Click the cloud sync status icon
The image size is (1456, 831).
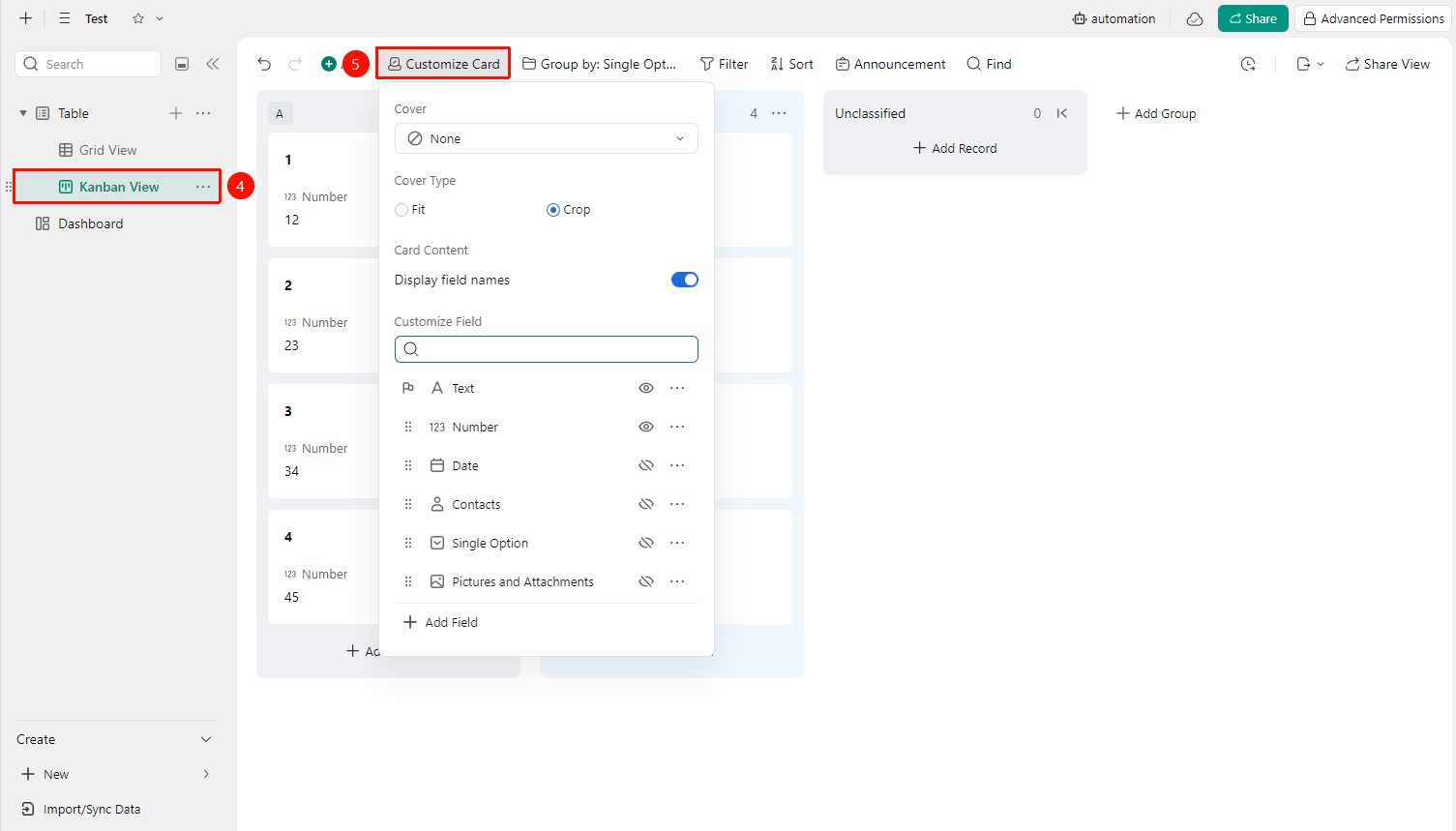coord(1195,19)
